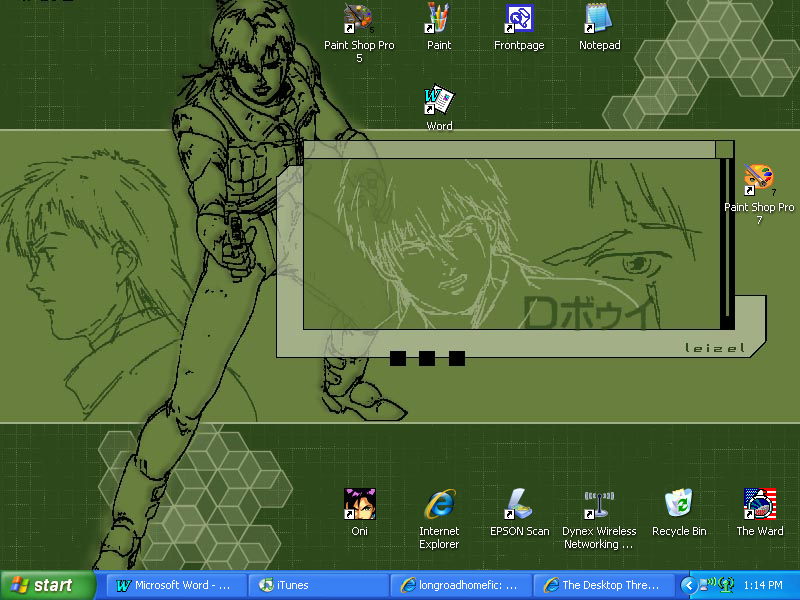Select the Recycle Bin icon
This screenshot has height=600, width=800.
[x=679, y=512]
